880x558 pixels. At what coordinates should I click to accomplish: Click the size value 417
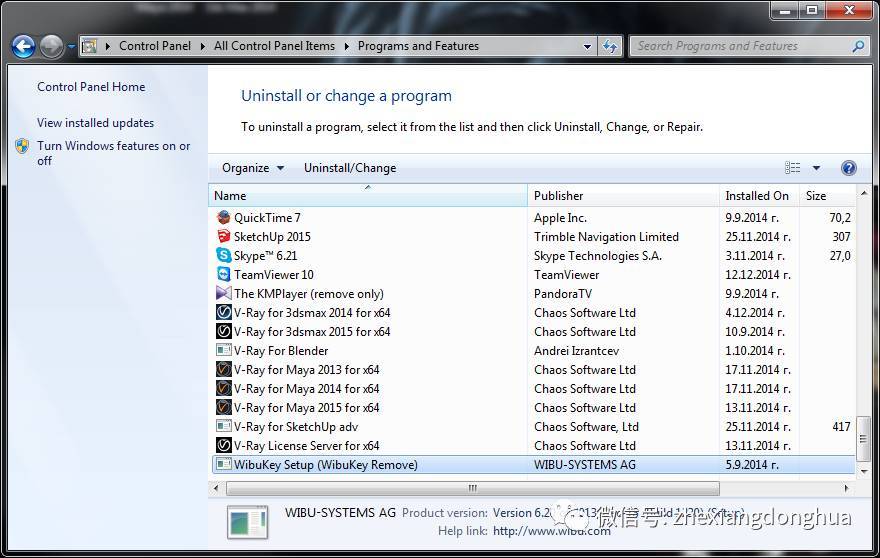point(841,427)
